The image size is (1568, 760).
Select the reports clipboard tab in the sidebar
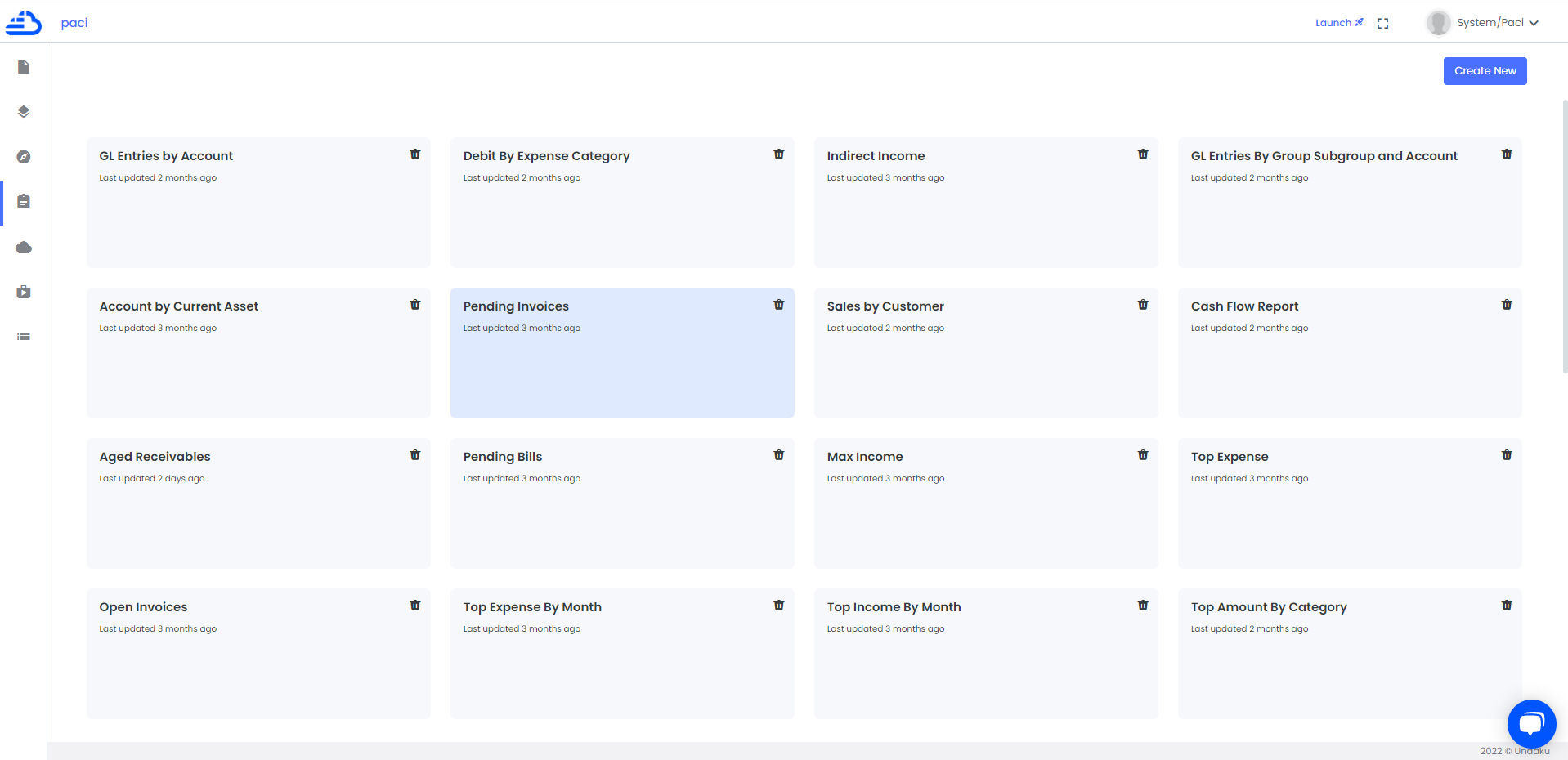tap(24, 202)
